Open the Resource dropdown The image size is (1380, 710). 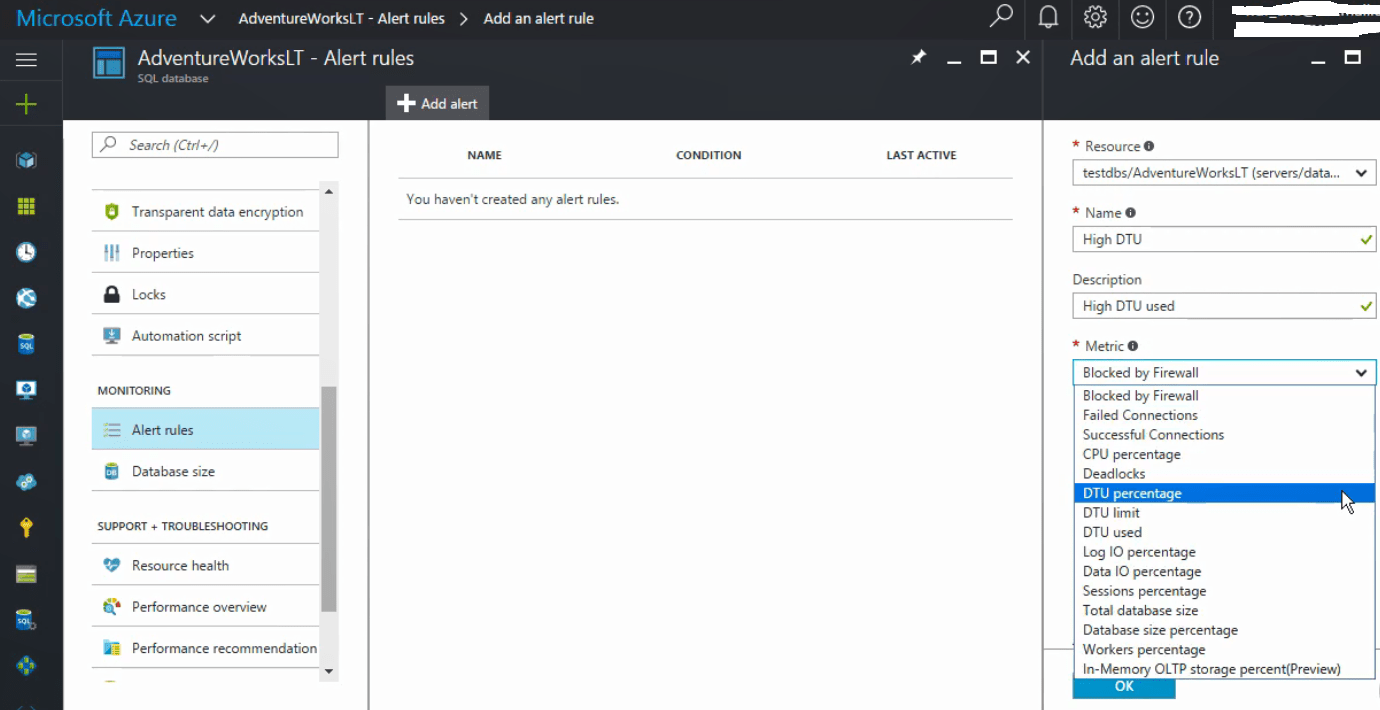pyautogui.click(x=1224, y=173)
